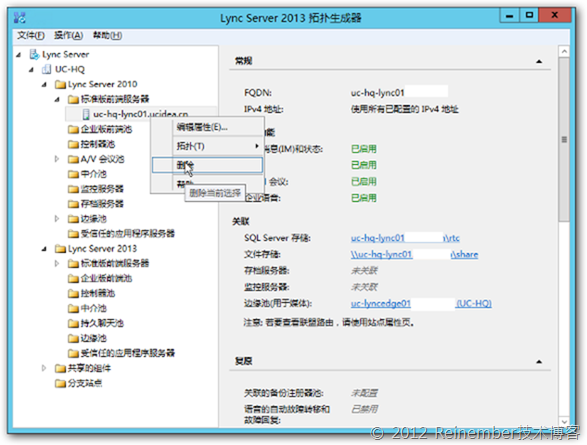
Task: Click the 监控服务器 folder icon
Action: point(73,189)
